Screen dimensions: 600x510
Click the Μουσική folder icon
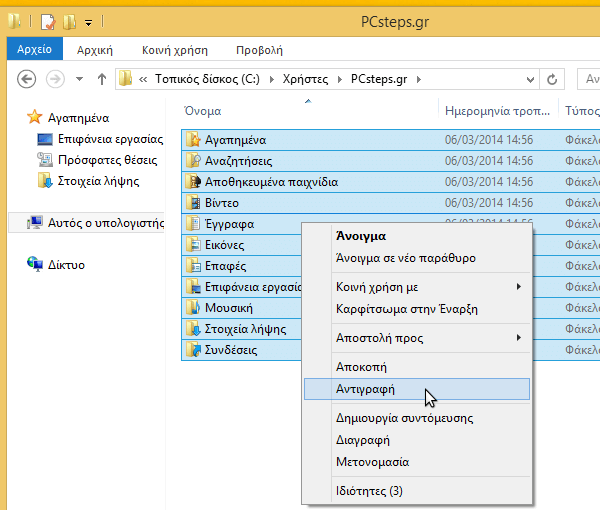[x=193, y=308]
